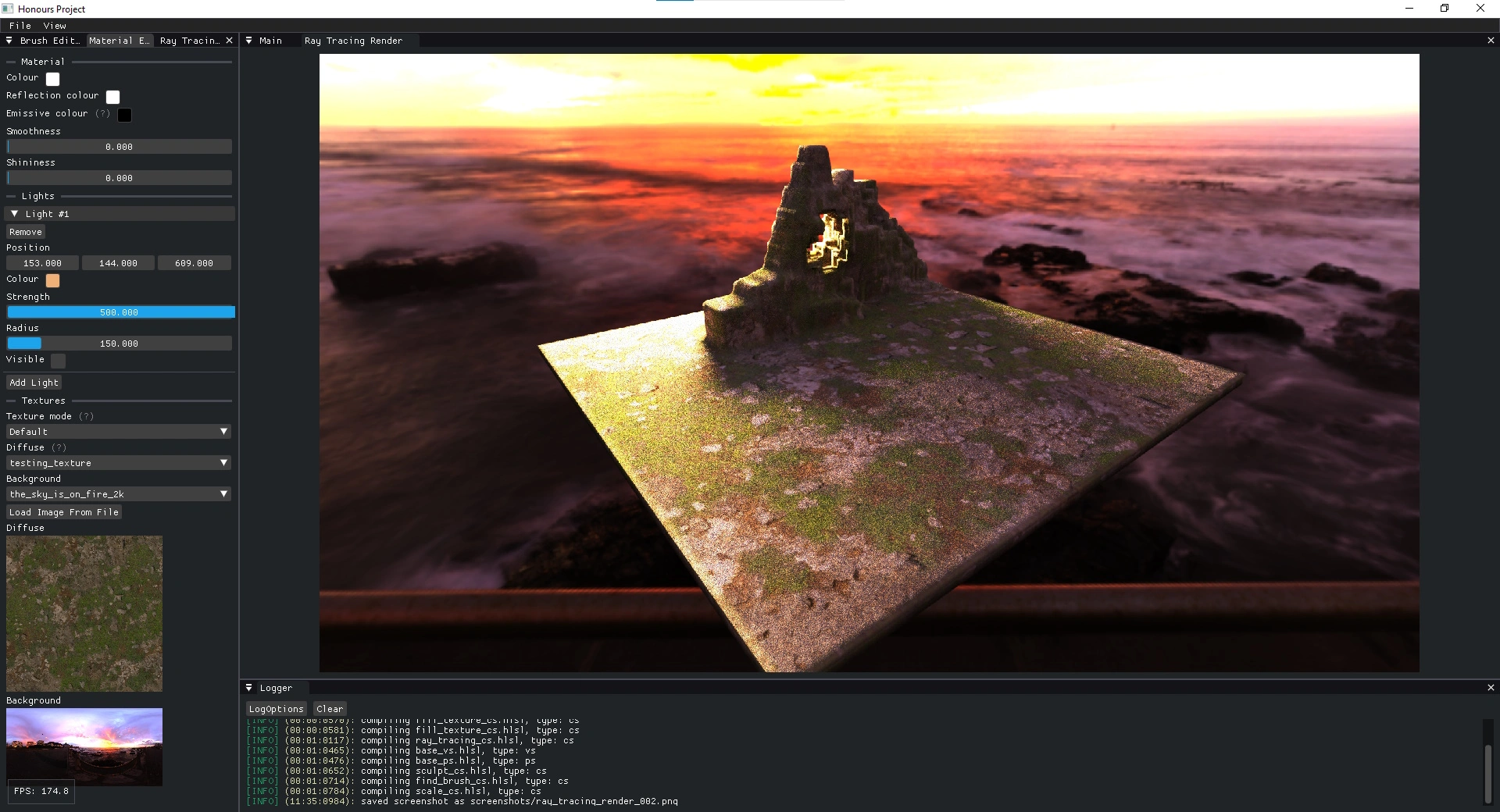Viewport: 1500px width, 812px height.
Task: Open the Background image dropdown
Action: [x=119, y=494]
